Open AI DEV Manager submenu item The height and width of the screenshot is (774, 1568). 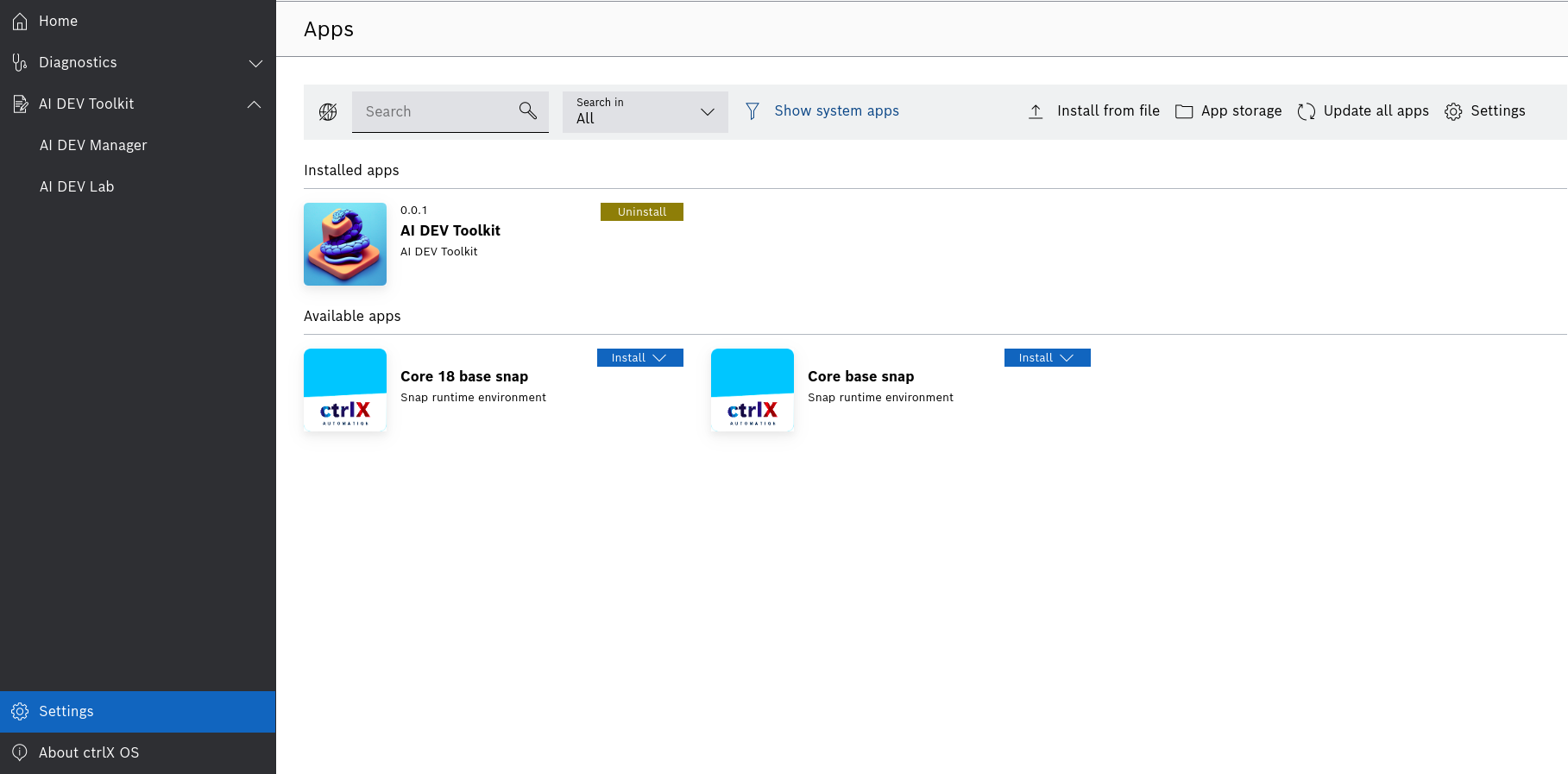(x=138, y=145)
